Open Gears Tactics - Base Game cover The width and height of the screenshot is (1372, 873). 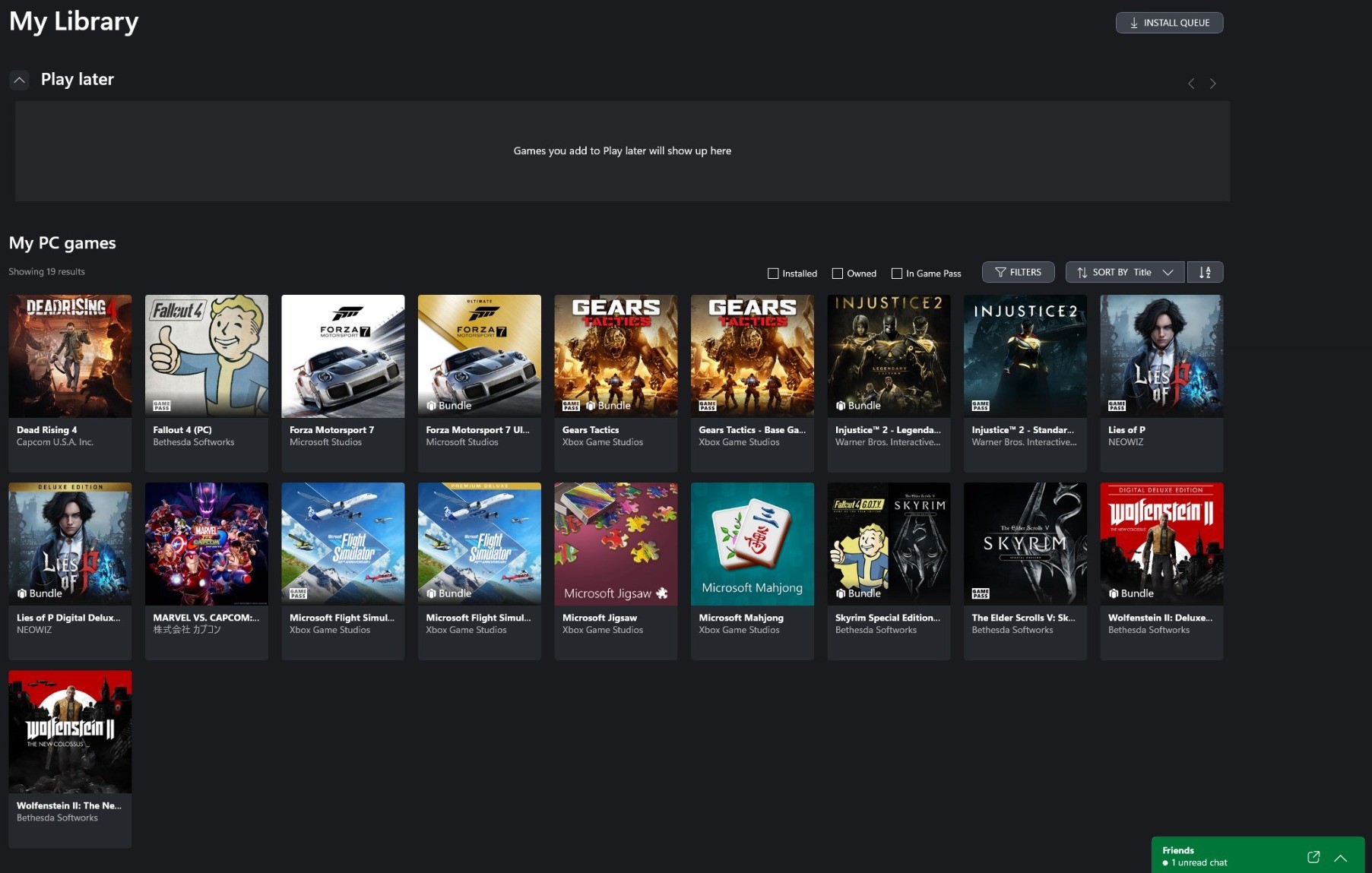(753, 356)
